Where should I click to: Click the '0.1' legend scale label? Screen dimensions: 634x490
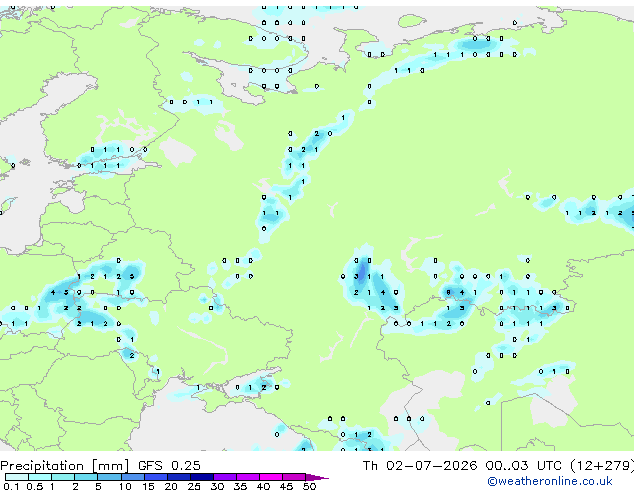pos(11,486)
